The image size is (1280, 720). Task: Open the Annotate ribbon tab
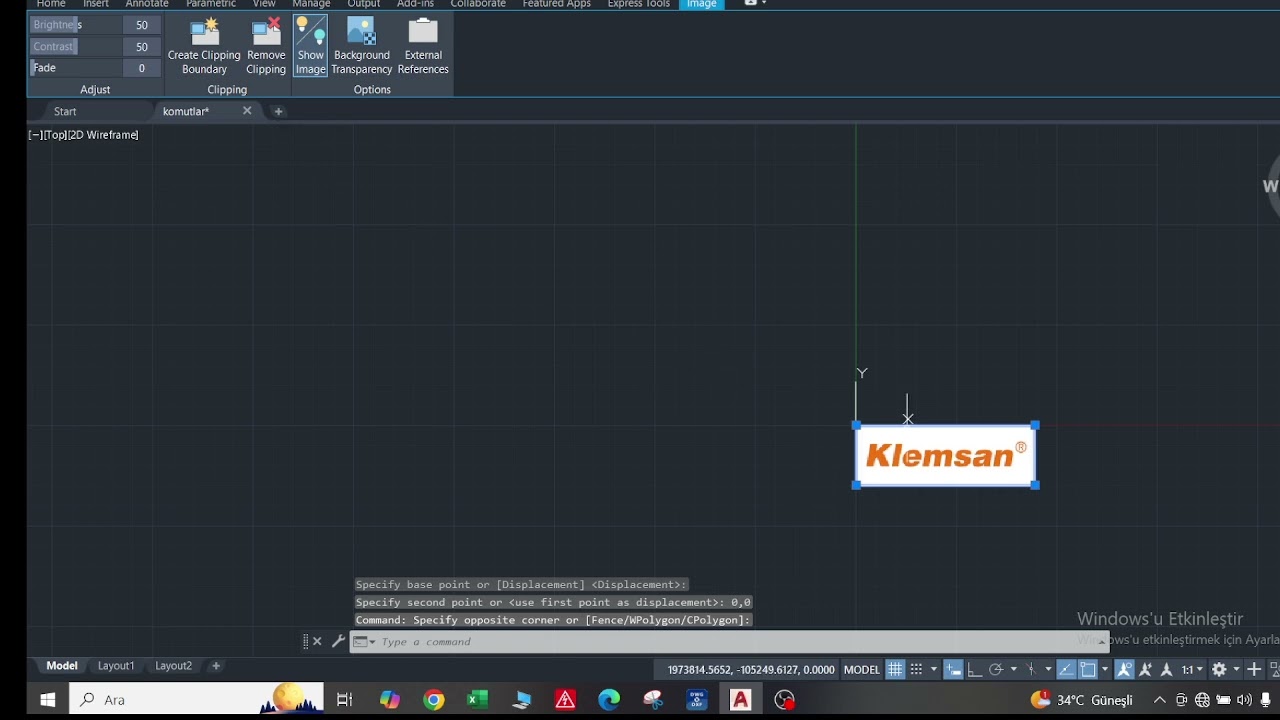click(x=147, y=4)
